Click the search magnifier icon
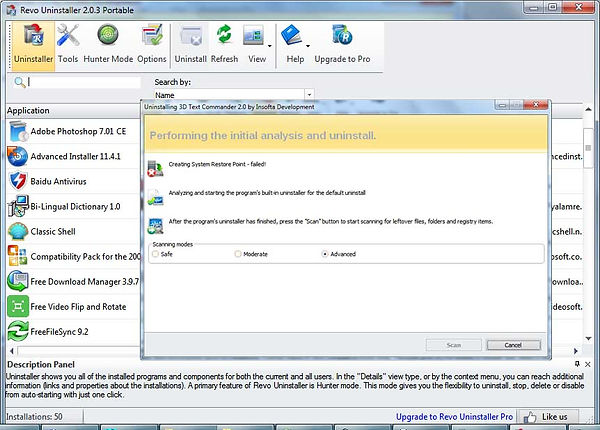 (19, 82)
